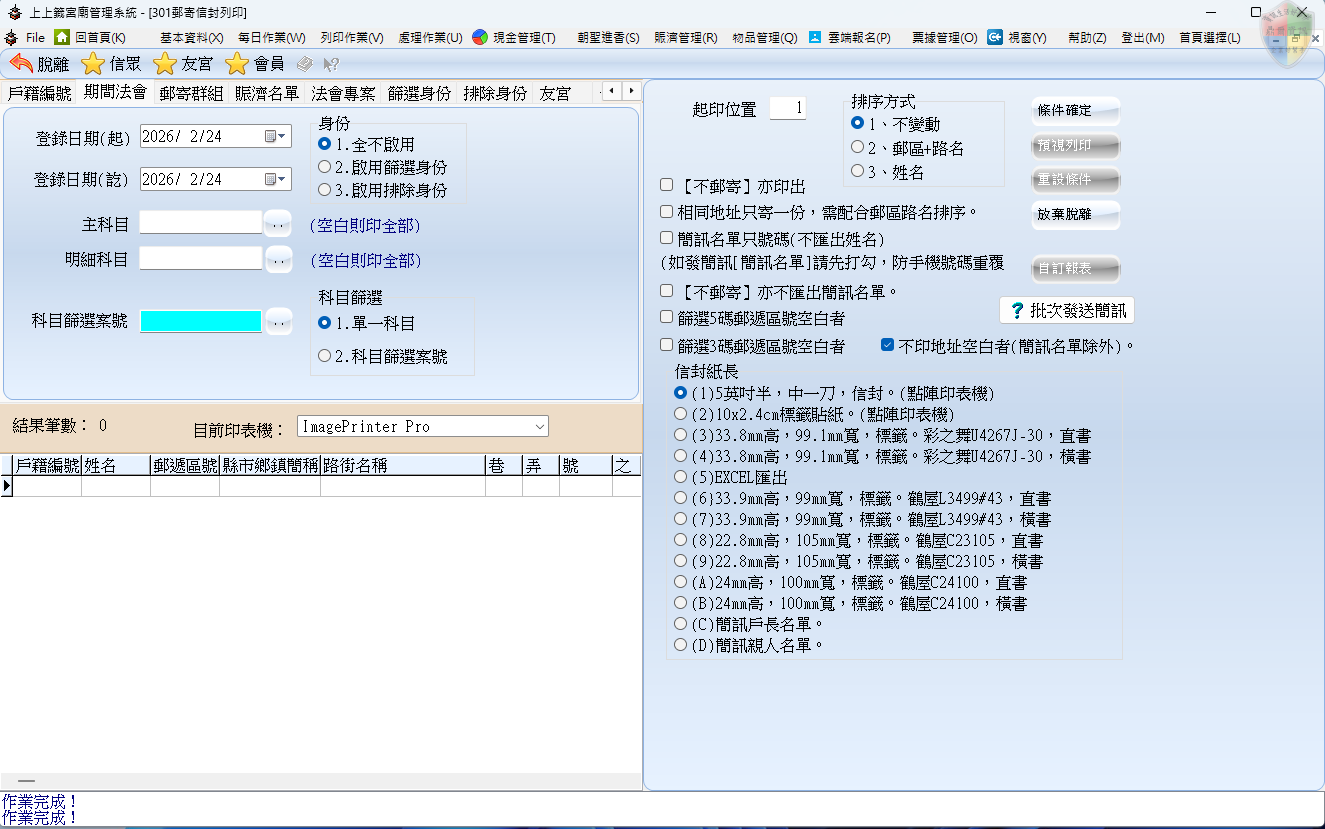Click the 雲端報名 person icon
Viewport: 1325px width, 829px height.
pyautogui.click(x=815, y=37)
